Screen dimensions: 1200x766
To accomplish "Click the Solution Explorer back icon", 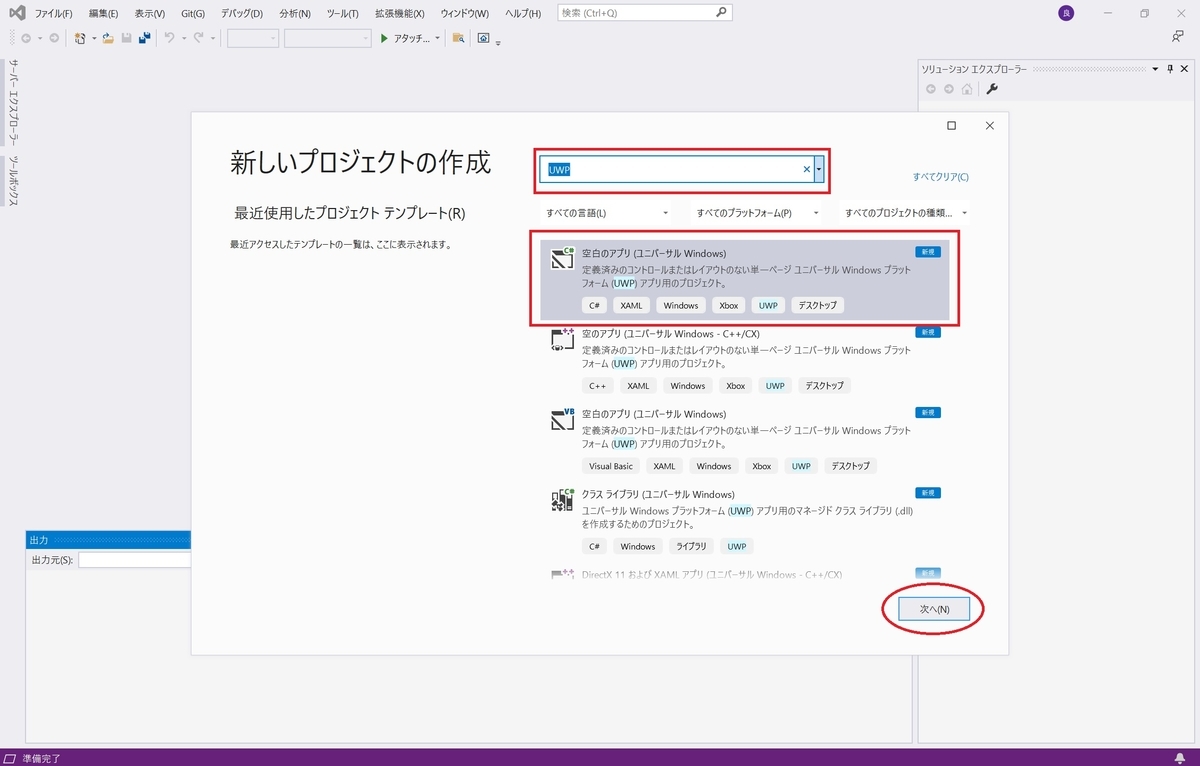I will click(931, 89).
